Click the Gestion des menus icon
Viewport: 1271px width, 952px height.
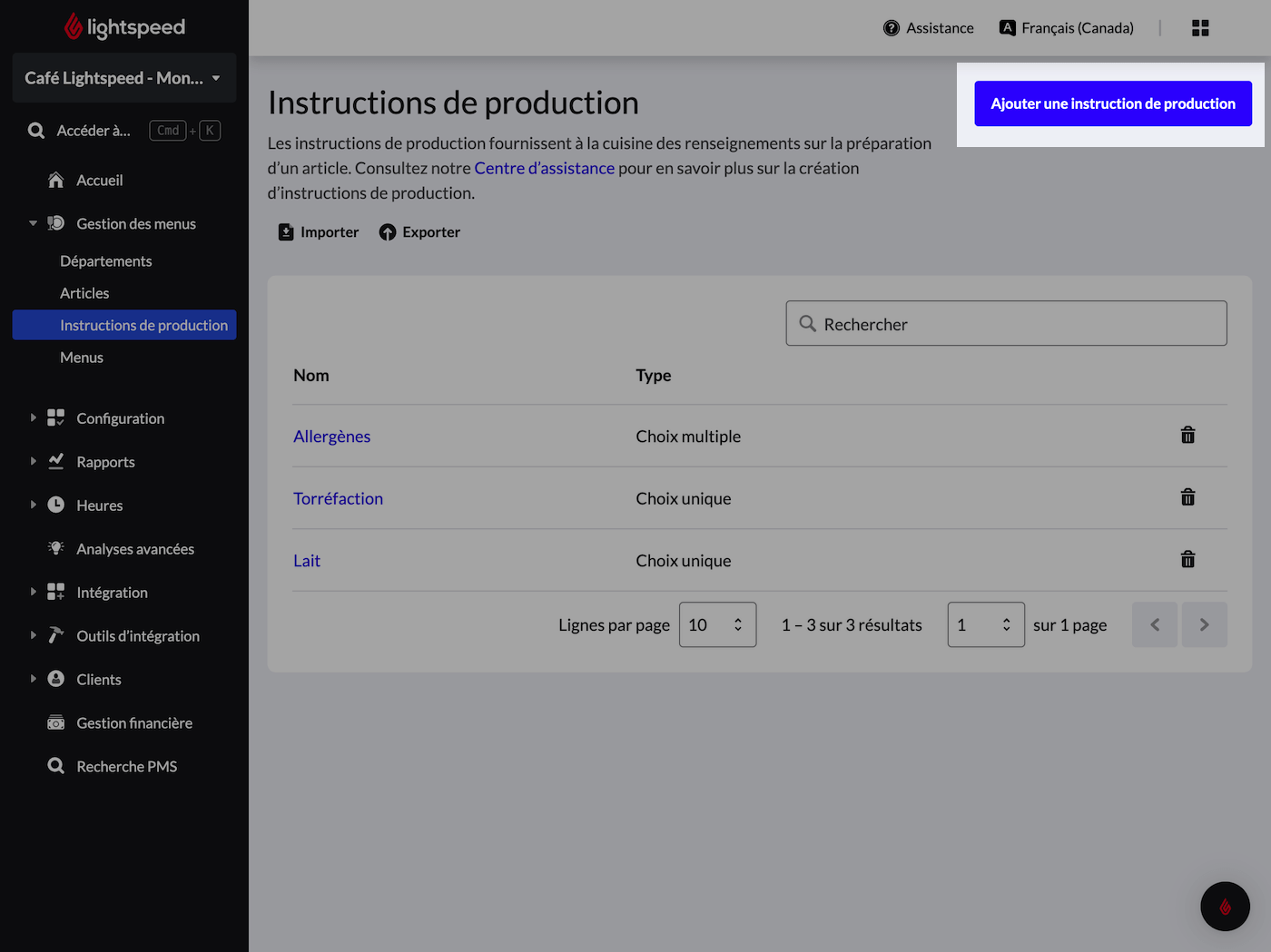click(56, 223)
